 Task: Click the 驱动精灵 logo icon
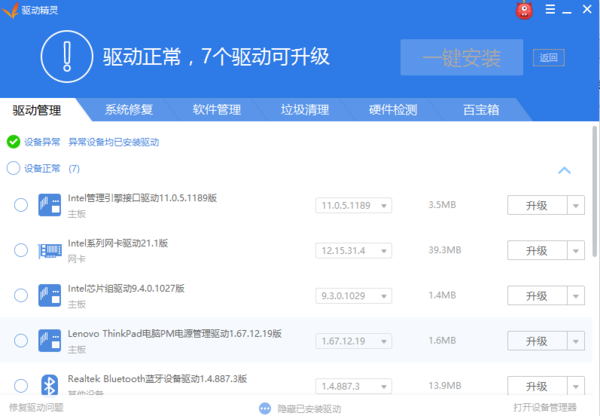coord(10,10)
